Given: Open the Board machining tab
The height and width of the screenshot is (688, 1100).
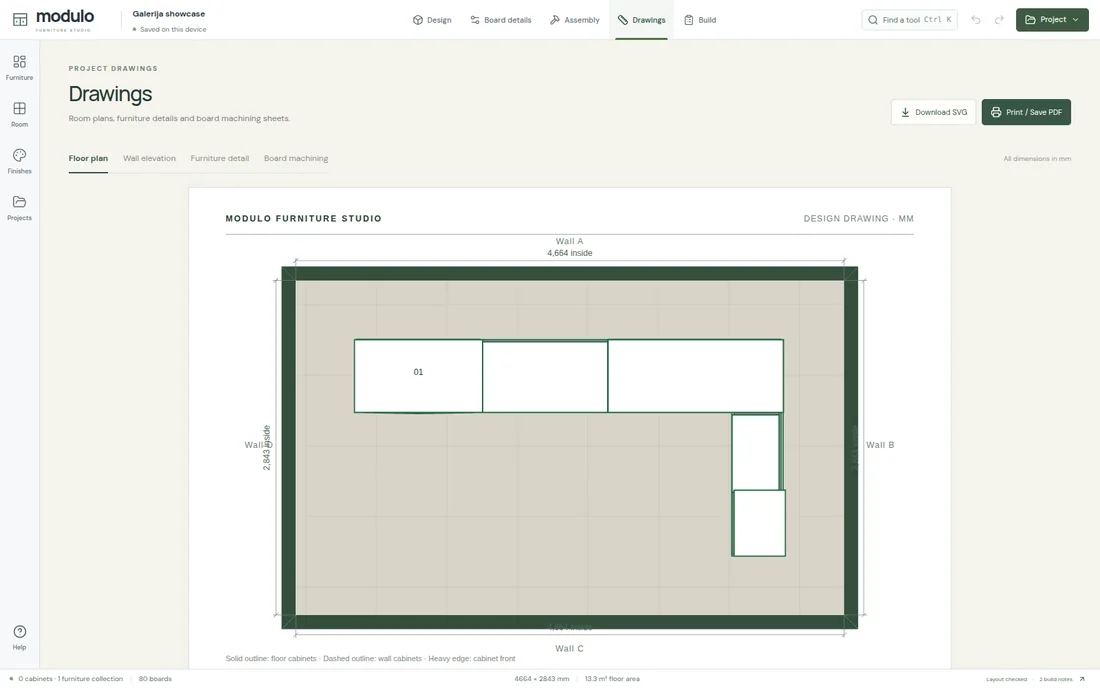Looking at the screenshot, I should tap(296, 158).
